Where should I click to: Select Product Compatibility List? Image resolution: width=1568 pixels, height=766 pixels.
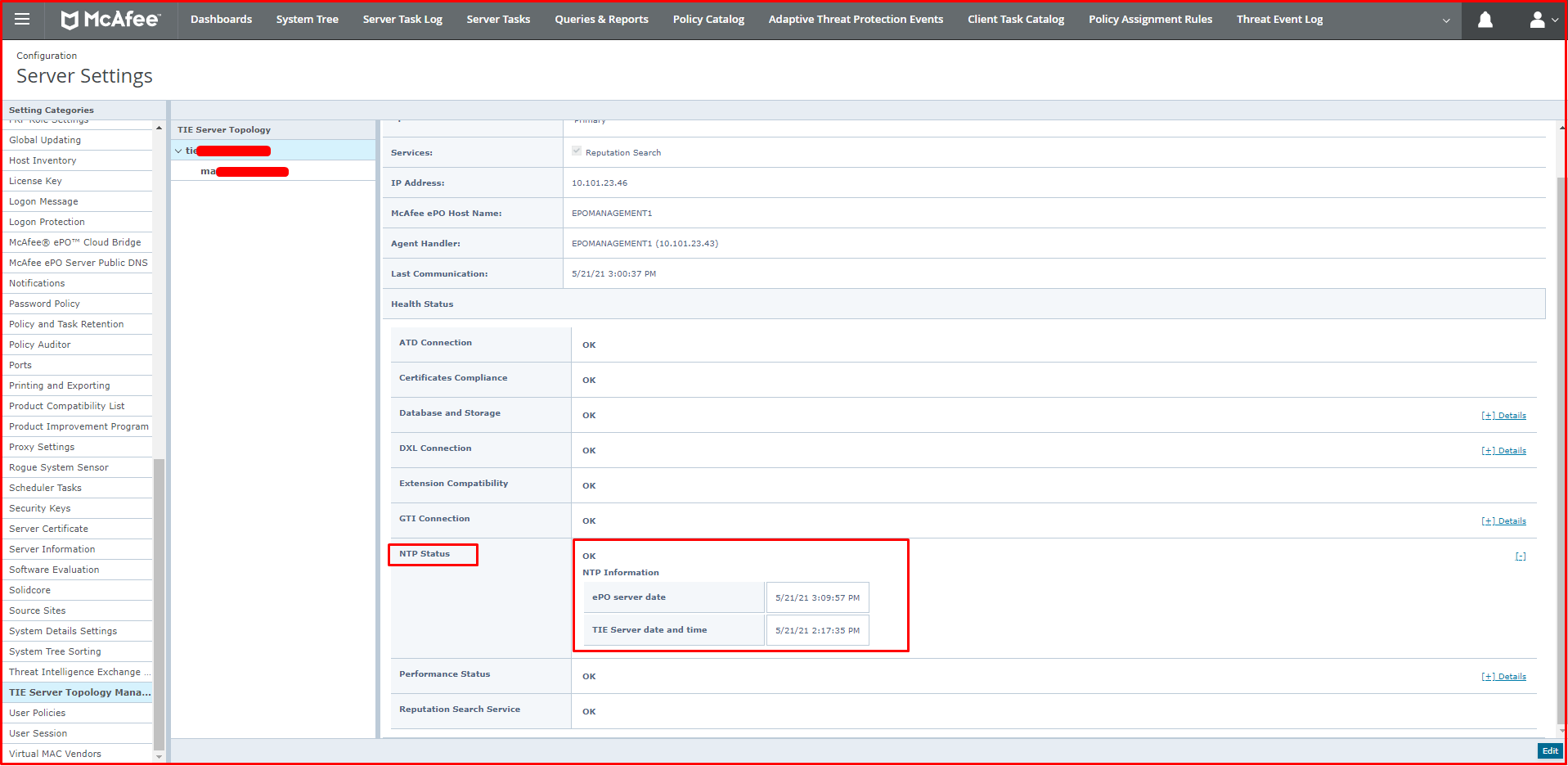click(x=77, y=406)
